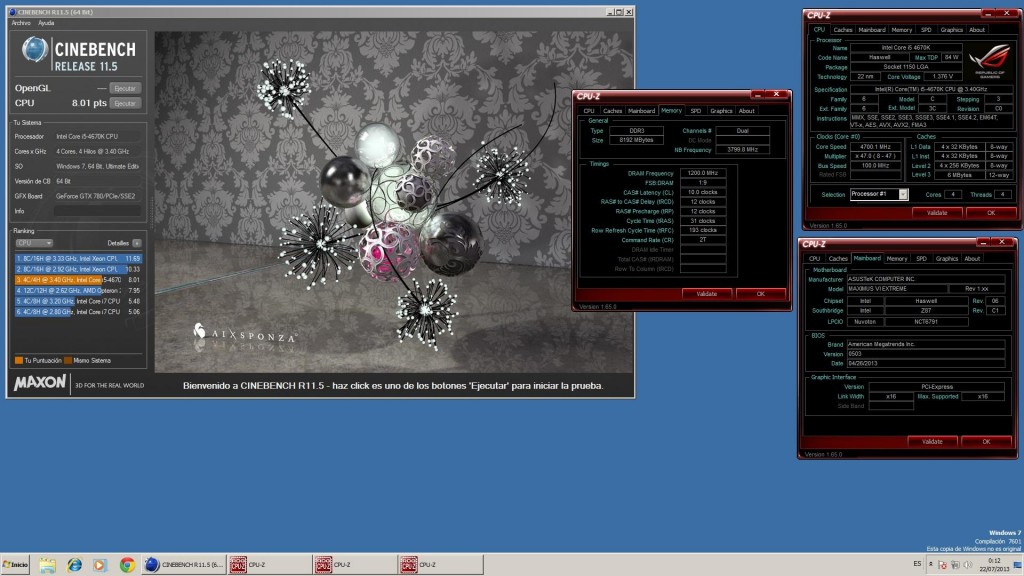Select ranking row 12C/12H AMD Opteron
Image resolution: width=1024 pixels, height=576 pixels.
78,291
